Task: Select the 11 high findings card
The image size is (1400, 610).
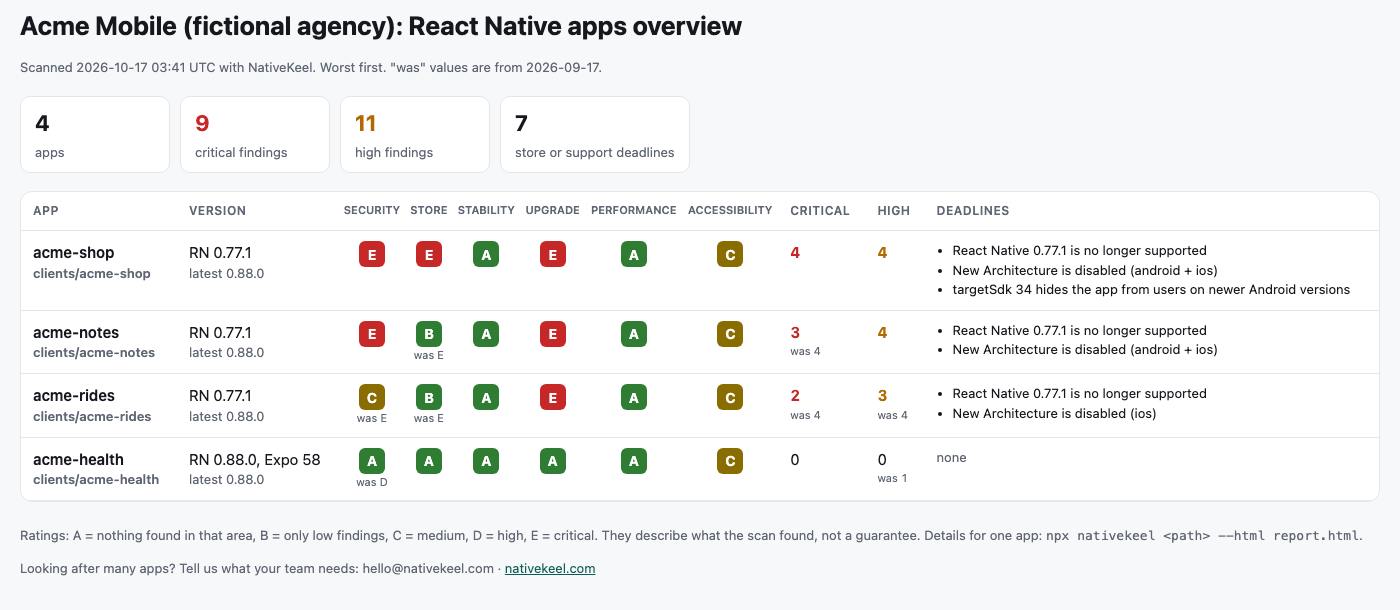Action: (415, 135)
